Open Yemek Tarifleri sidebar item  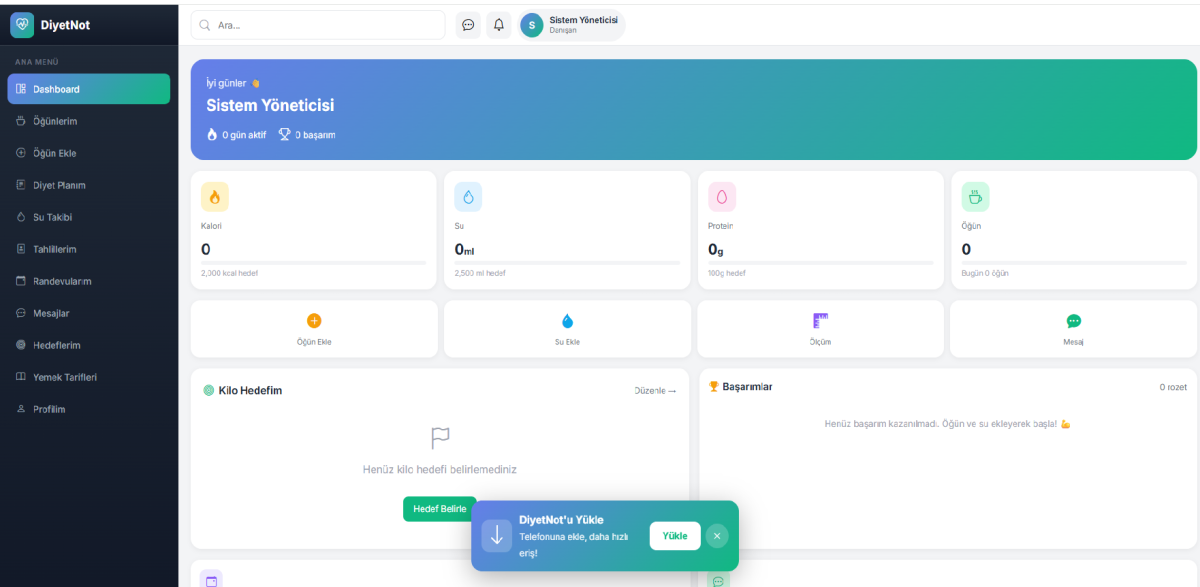point(64,377)
